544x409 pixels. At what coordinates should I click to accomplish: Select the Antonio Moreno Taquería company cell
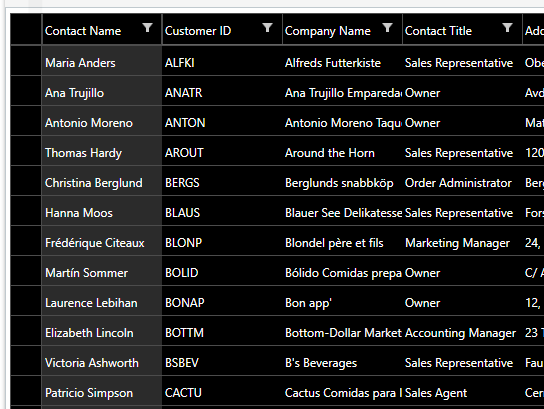coord(342,121)
